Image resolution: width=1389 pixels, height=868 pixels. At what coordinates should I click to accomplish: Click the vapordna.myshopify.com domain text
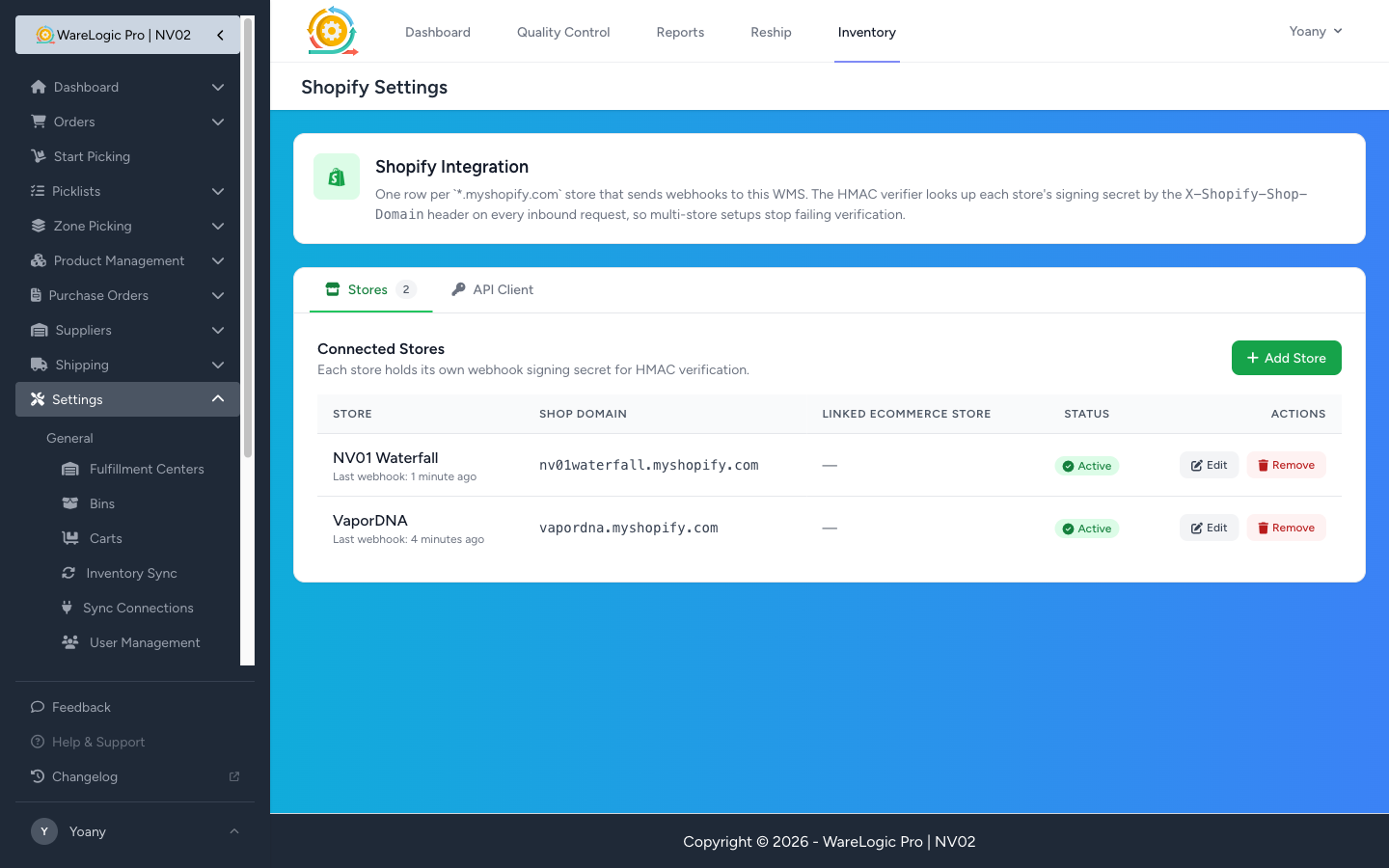(629, 528)
